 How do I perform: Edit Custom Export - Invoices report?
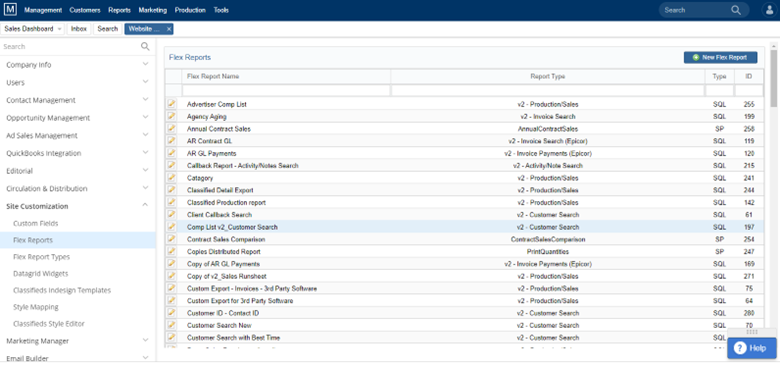(x=172, y=288)
